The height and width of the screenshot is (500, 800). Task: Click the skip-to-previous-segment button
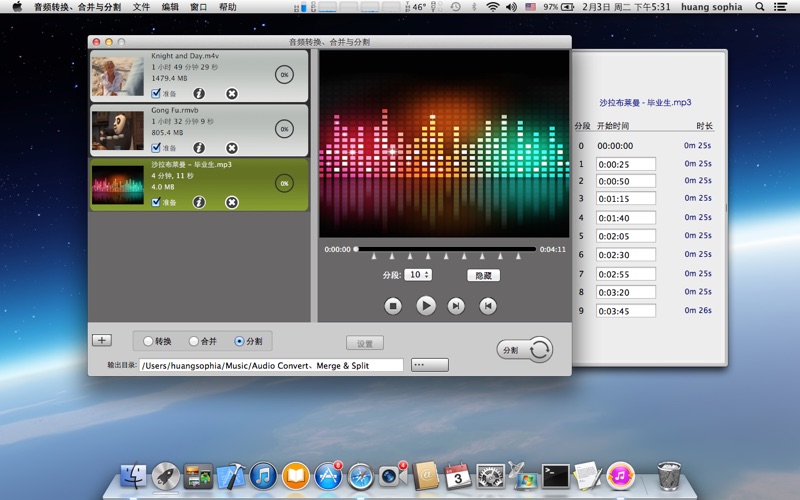click(x=488, y=306)
